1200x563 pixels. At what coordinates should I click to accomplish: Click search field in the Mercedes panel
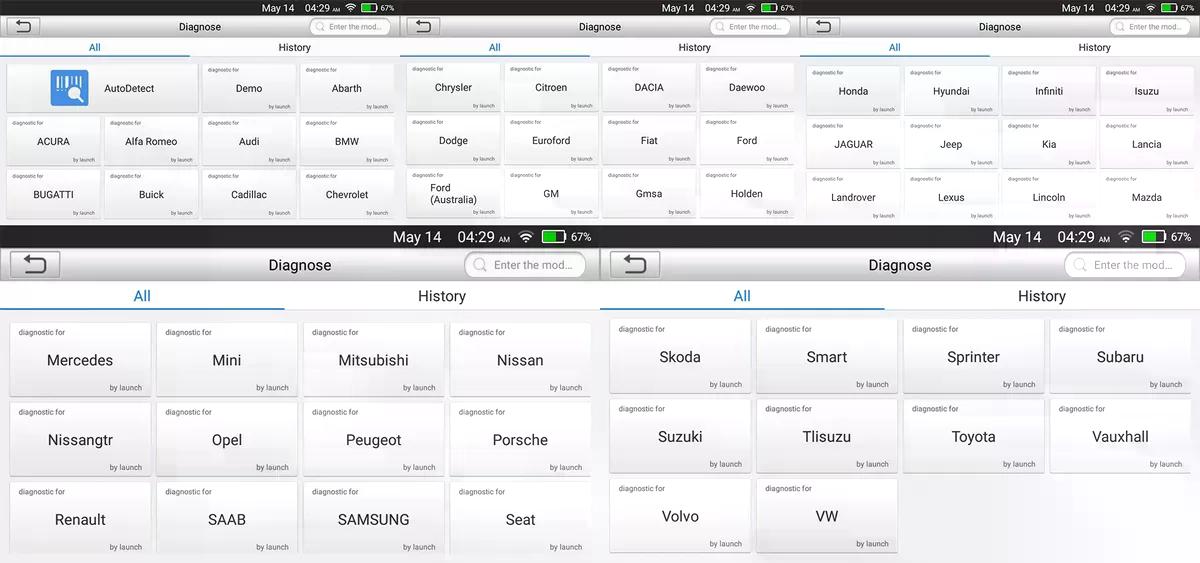pyautogui.click(x=525, y=265)
